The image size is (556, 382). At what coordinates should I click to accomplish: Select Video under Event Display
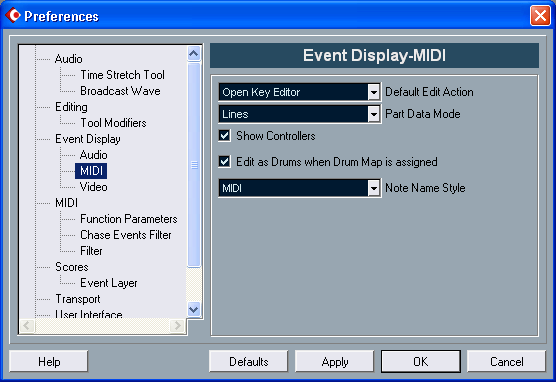(94, 187)
